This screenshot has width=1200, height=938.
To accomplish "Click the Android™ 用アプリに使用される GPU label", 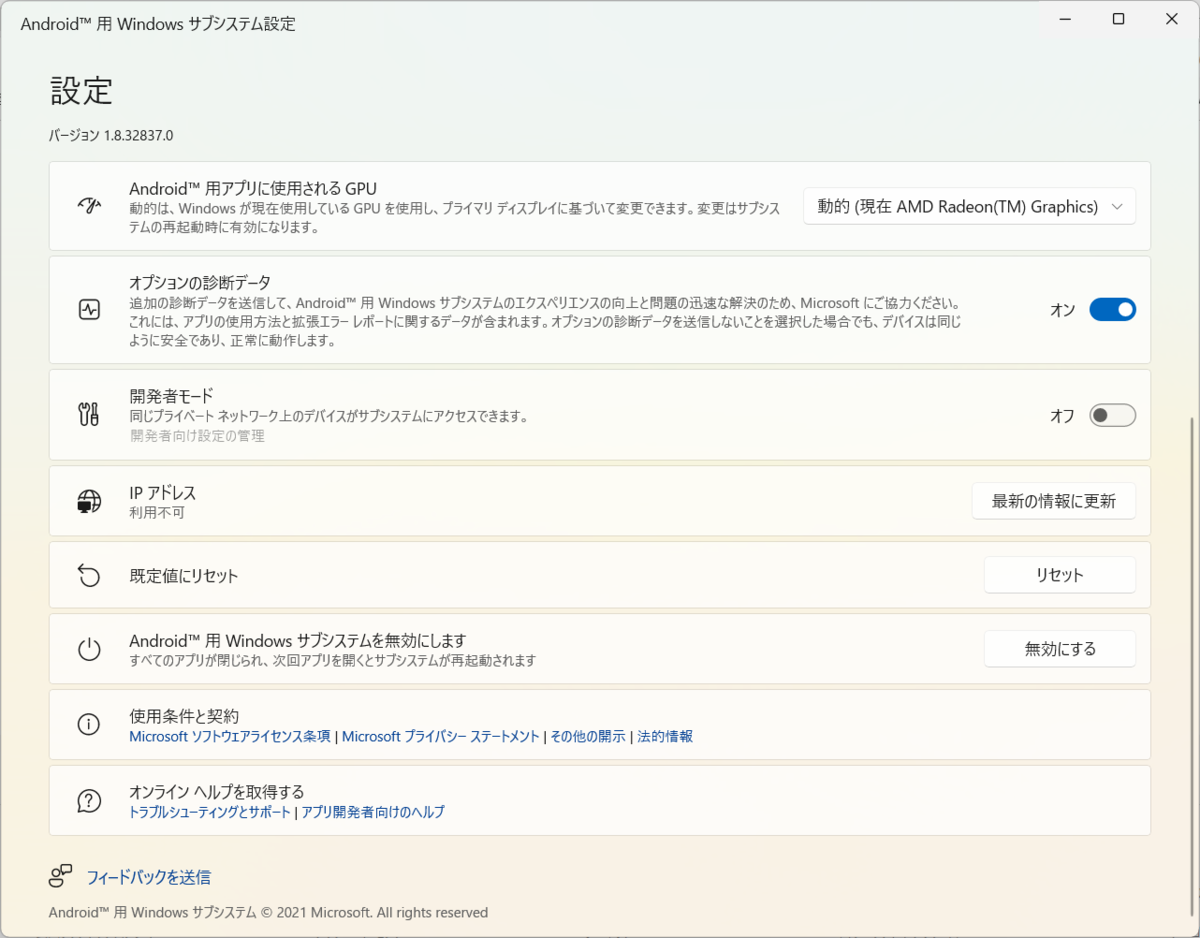I will coord(253,188).
